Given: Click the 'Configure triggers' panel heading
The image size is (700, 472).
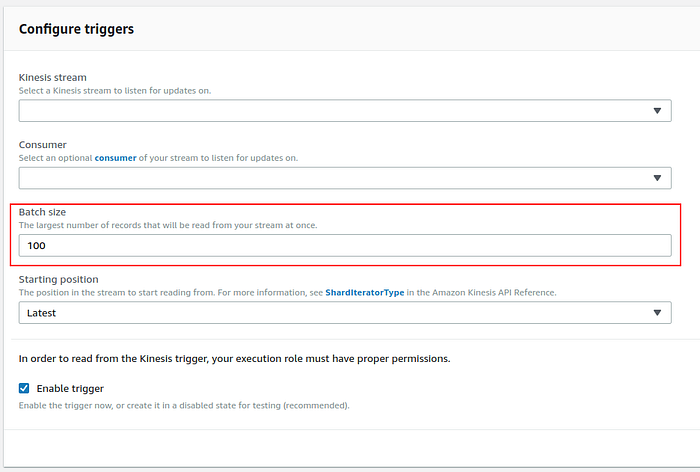Looking at the screenshot, I should coord(76,29).
